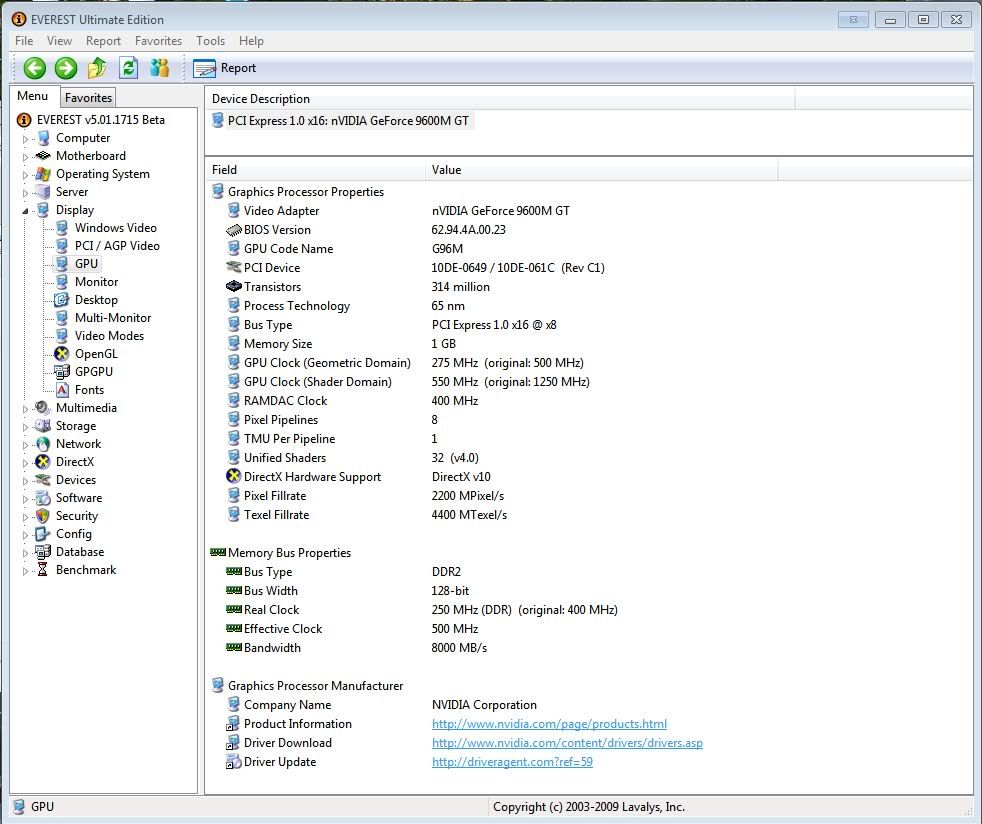Click the Multimedia speaker icon

pos(43,408)
